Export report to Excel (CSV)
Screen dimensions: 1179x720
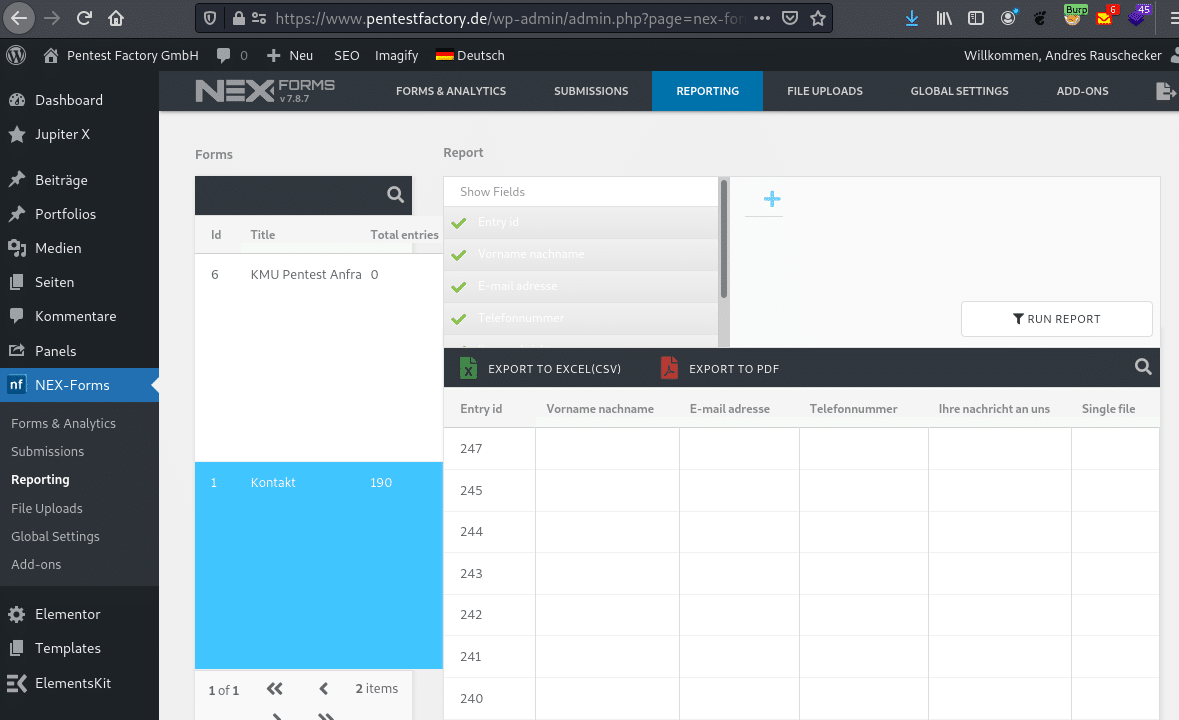[x=541, y=368]
